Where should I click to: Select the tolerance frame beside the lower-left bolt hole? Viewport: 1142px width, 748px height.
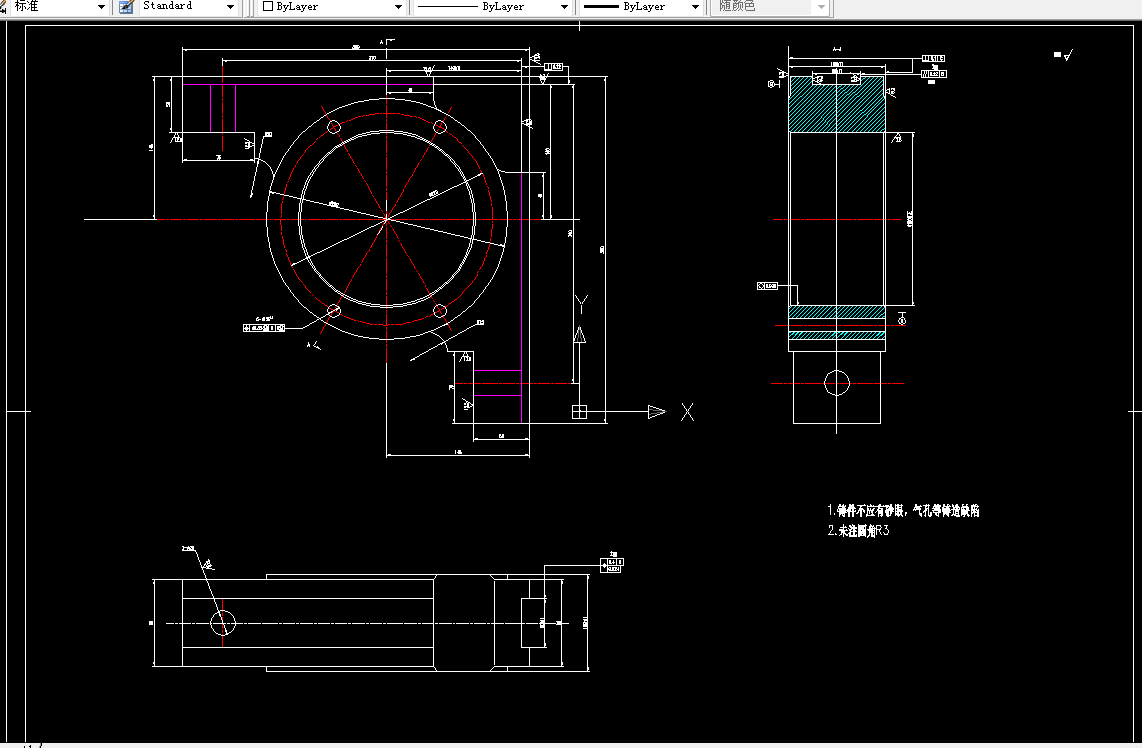point(264,328)
